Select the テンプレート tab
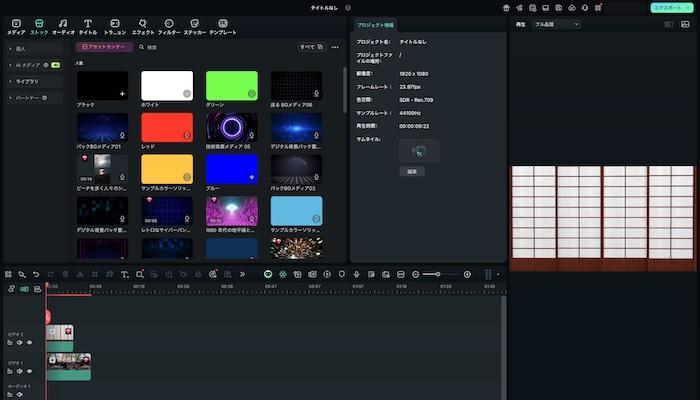This screenshot has width=700, height=400. [222, 25]
